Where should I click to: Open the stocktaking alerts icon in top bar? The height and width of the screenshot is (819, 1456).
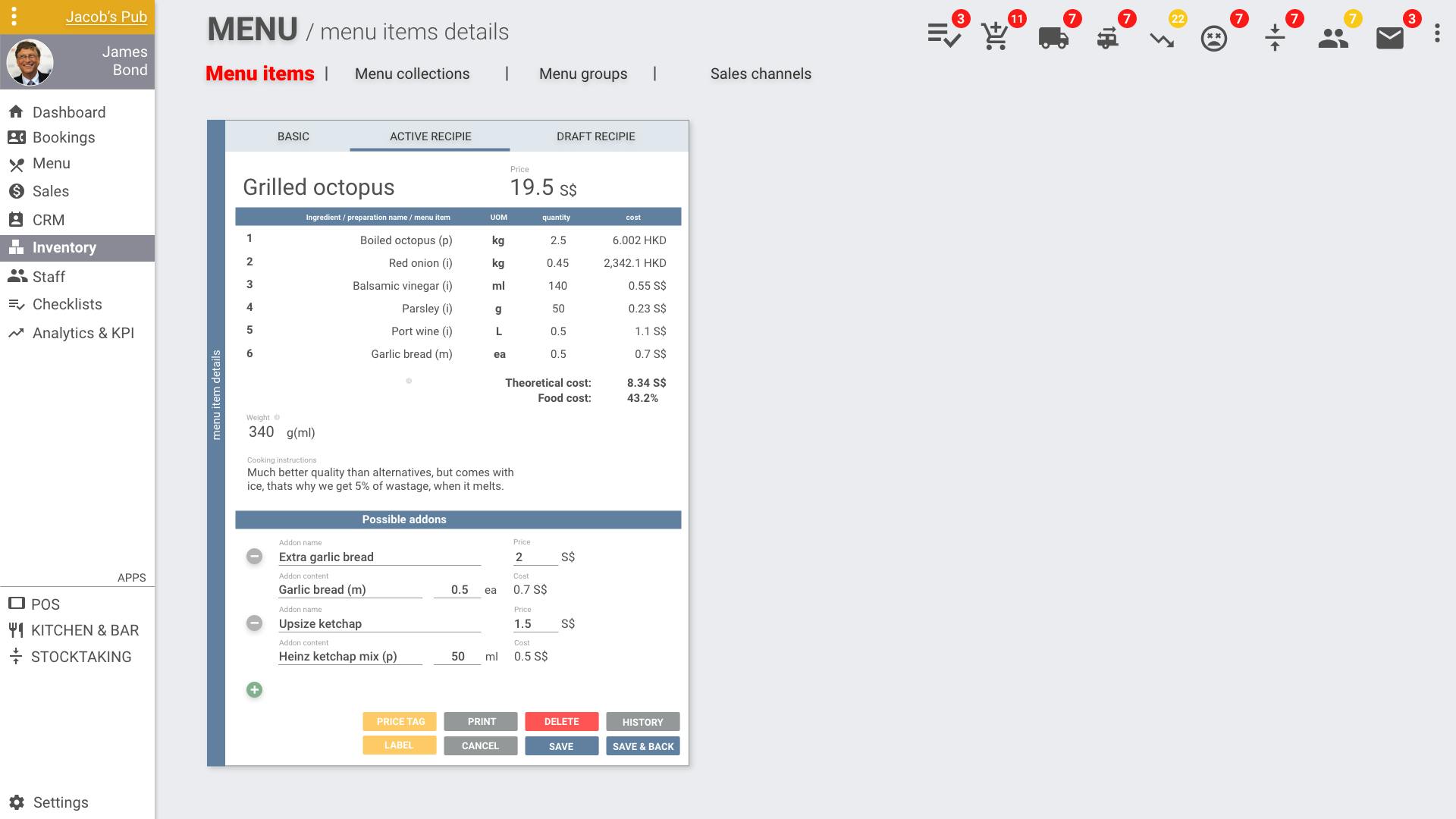tap(1275, 37)
